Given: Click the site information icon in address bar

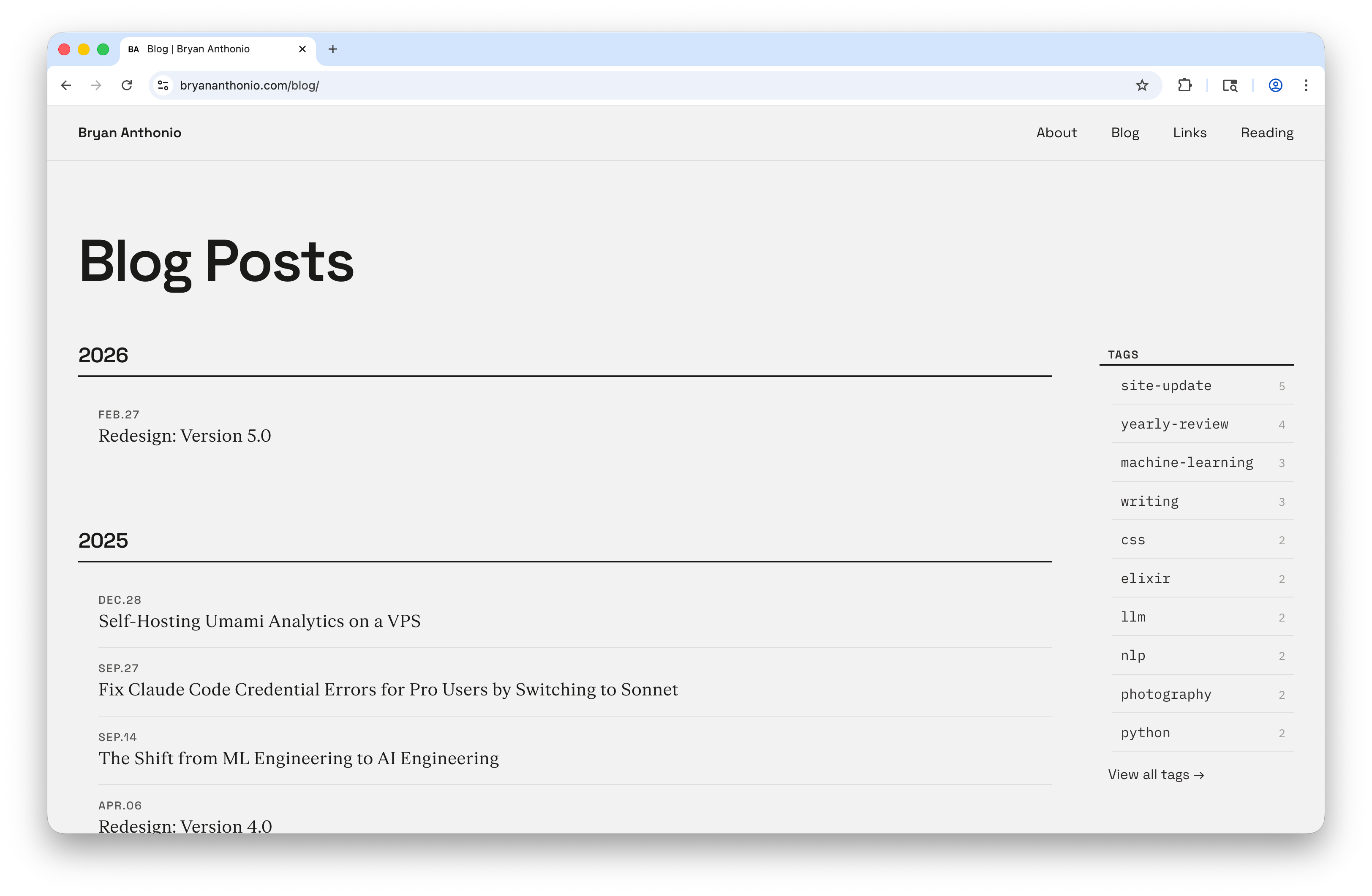Looking at the screenshot, I should point(163,85).
